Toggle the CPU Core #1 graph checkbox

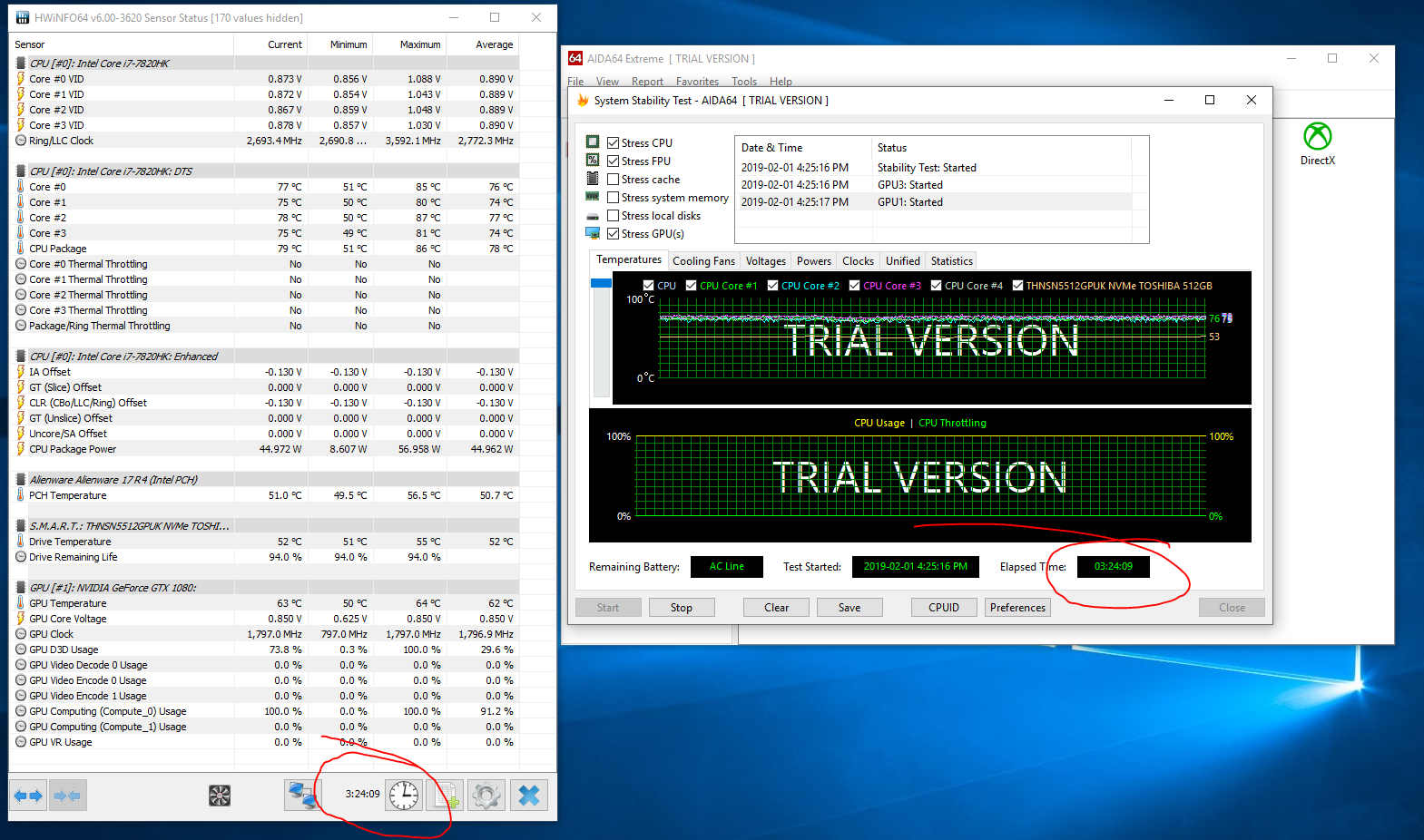pyautogui.click(x=691, y=285)
